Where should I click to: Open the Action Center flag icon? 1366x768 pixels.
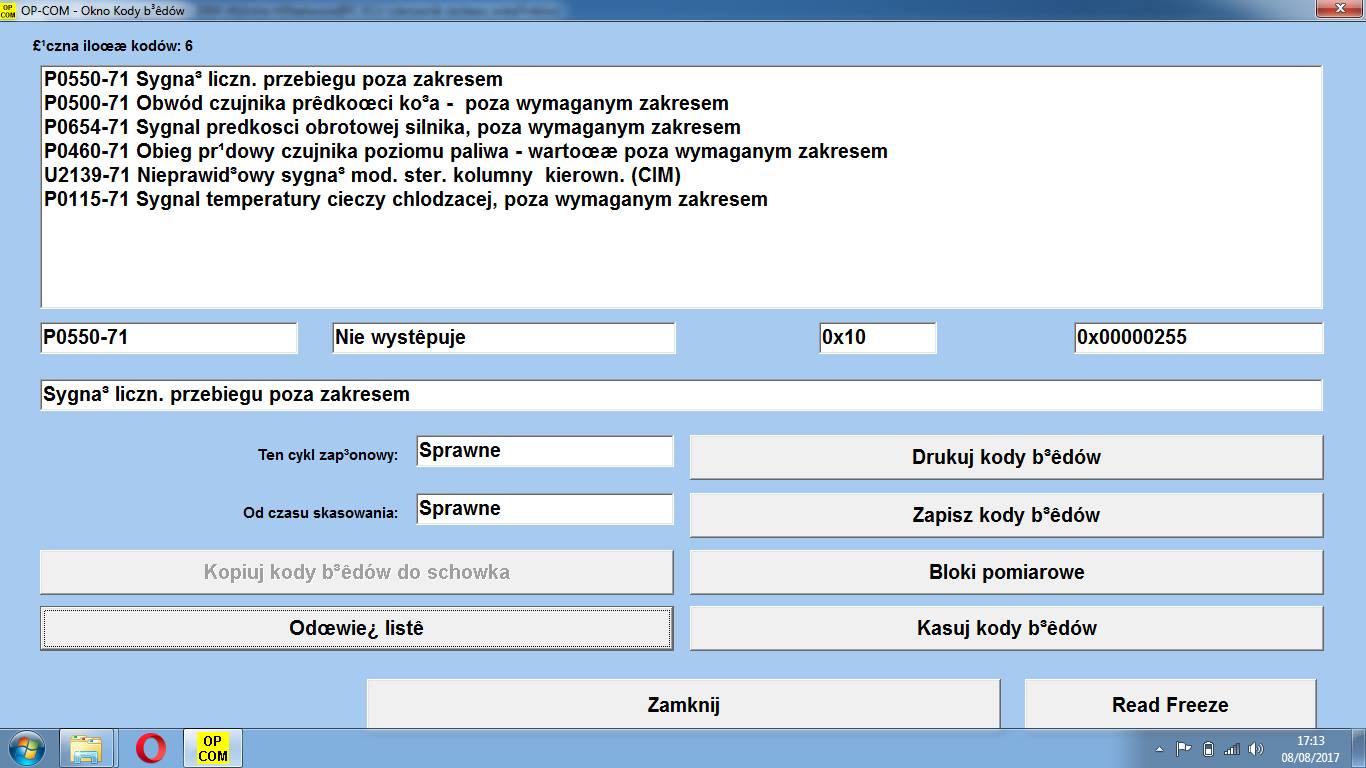point(1184,749)
